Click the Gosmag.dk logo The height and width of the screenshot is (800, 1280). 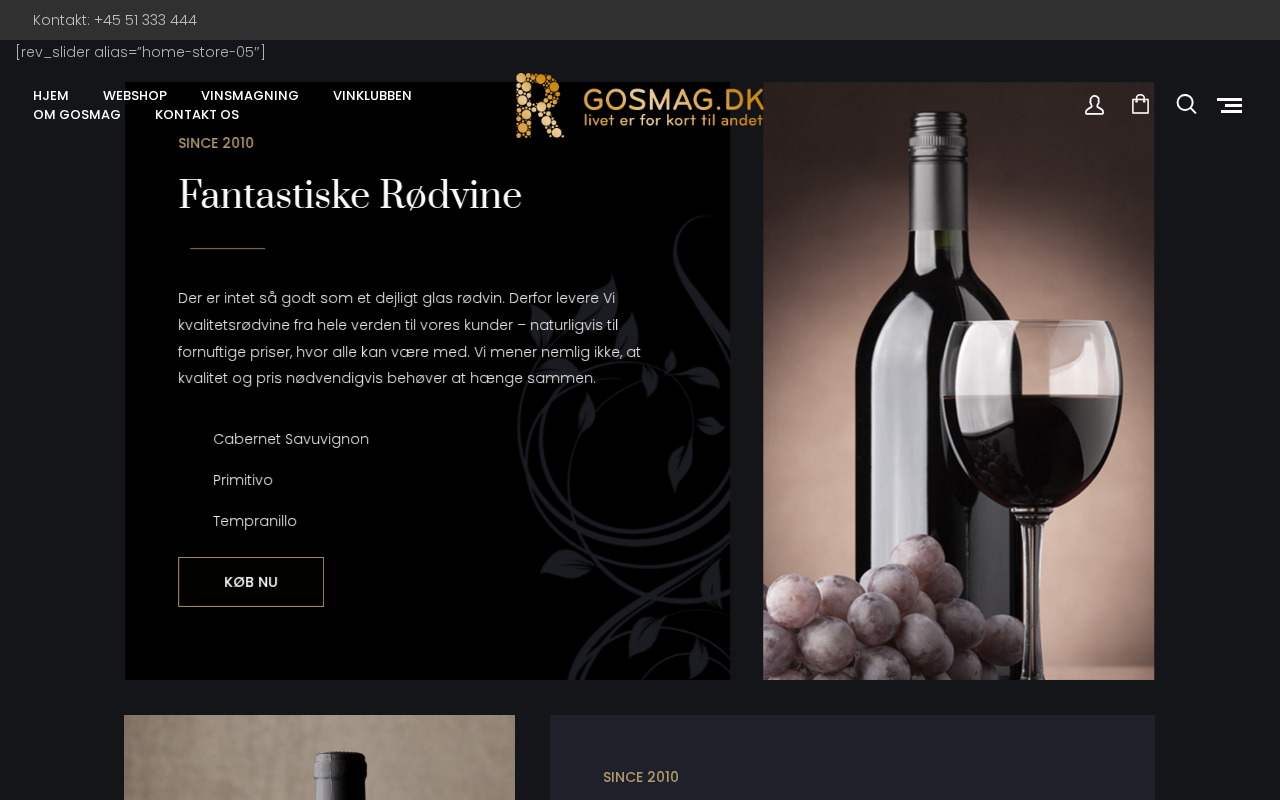tap(640, 105)
